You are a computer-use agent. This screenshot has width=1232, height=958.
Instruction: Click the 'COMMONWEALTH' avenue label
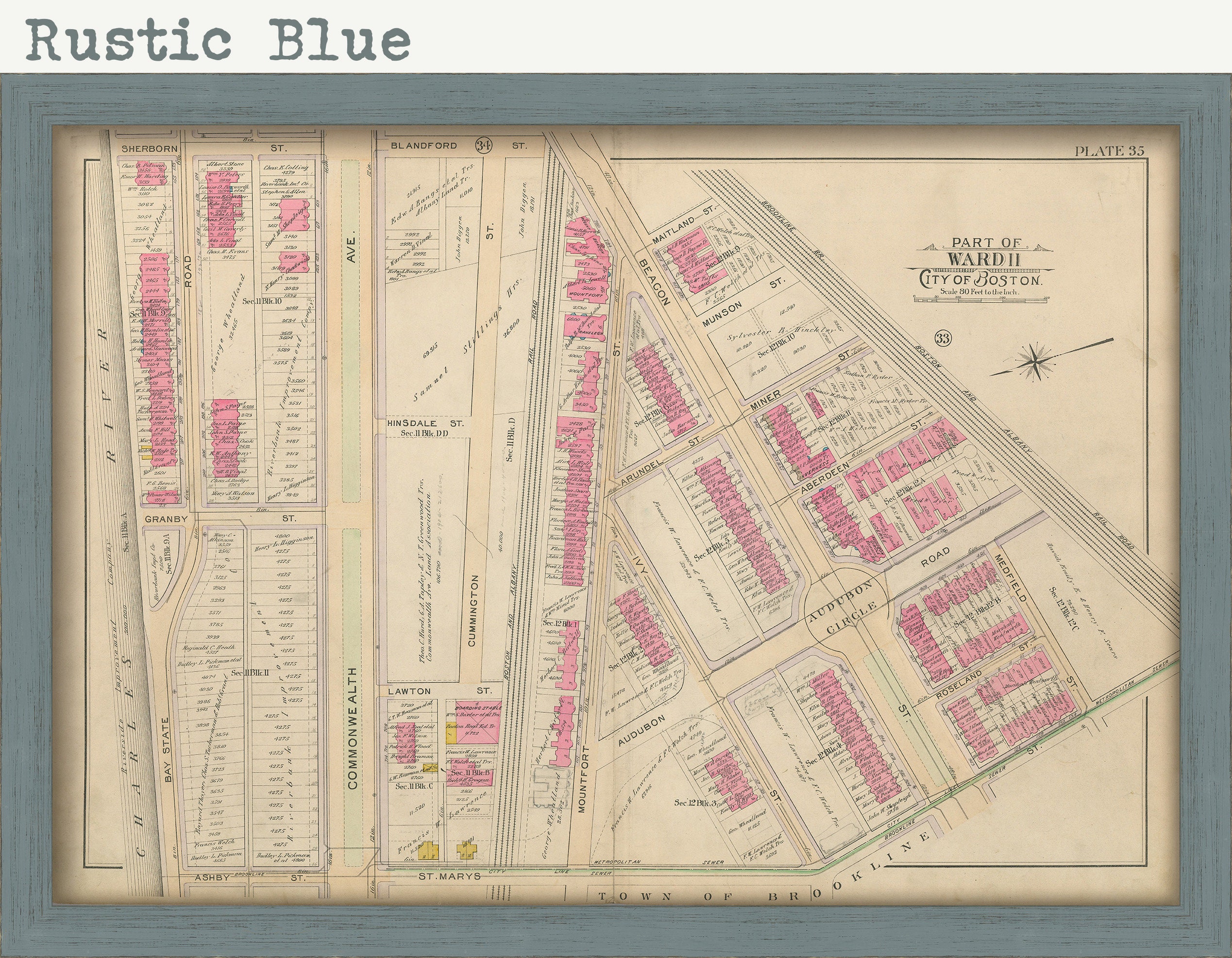tap(353, 728)
